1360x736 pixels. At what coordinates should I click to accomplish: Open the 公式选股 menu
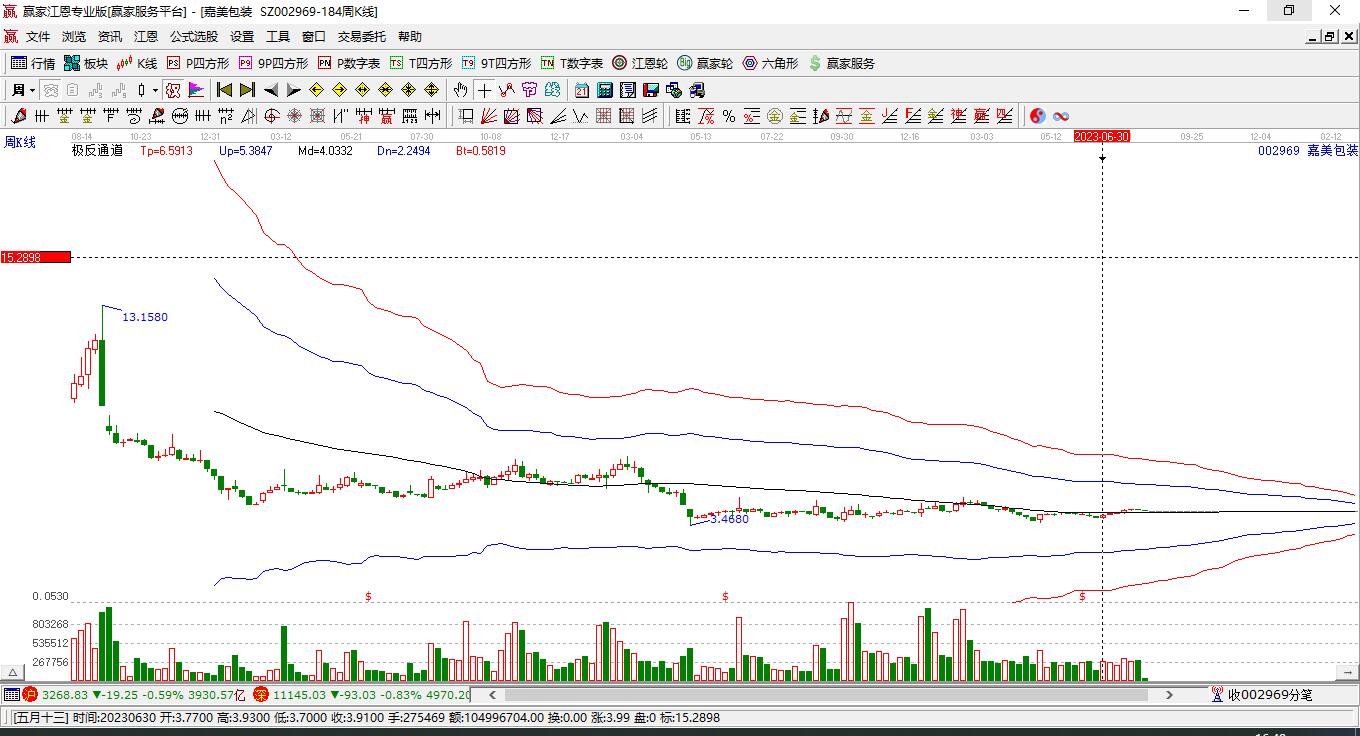(x=193, y=37)
